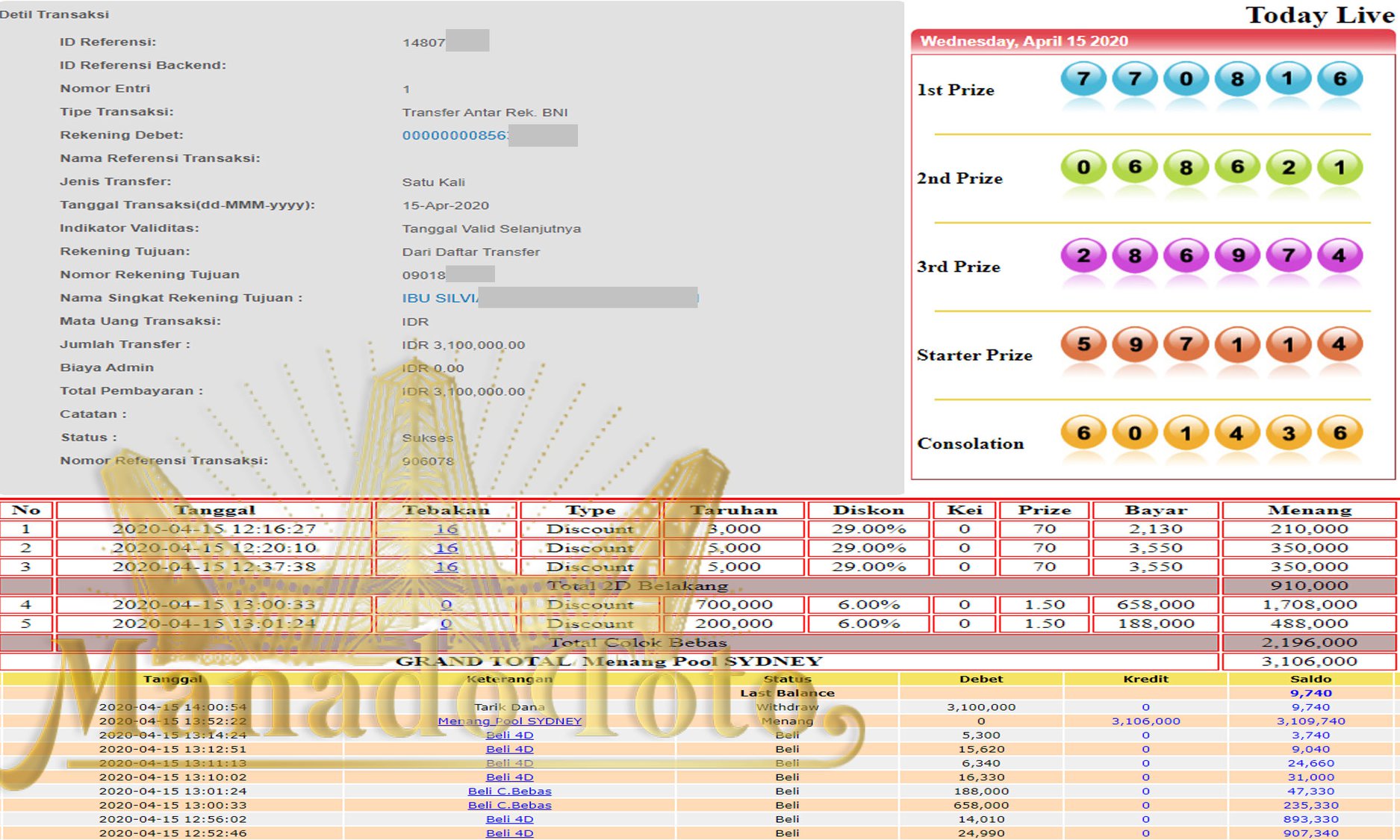1400x840 pixels.
Task: Click the Saldo value 235,330
Action: (x=1310, y=805)
